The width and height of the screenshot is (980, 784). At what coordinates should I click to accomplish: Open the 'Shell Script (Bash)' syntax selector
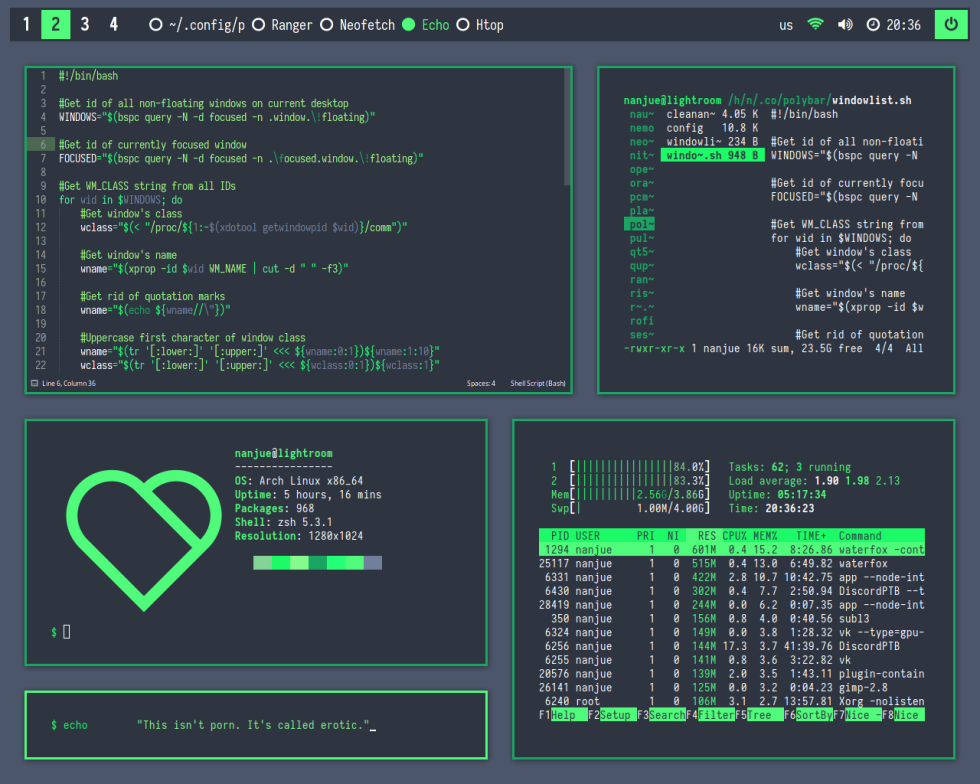pos(540,382)
